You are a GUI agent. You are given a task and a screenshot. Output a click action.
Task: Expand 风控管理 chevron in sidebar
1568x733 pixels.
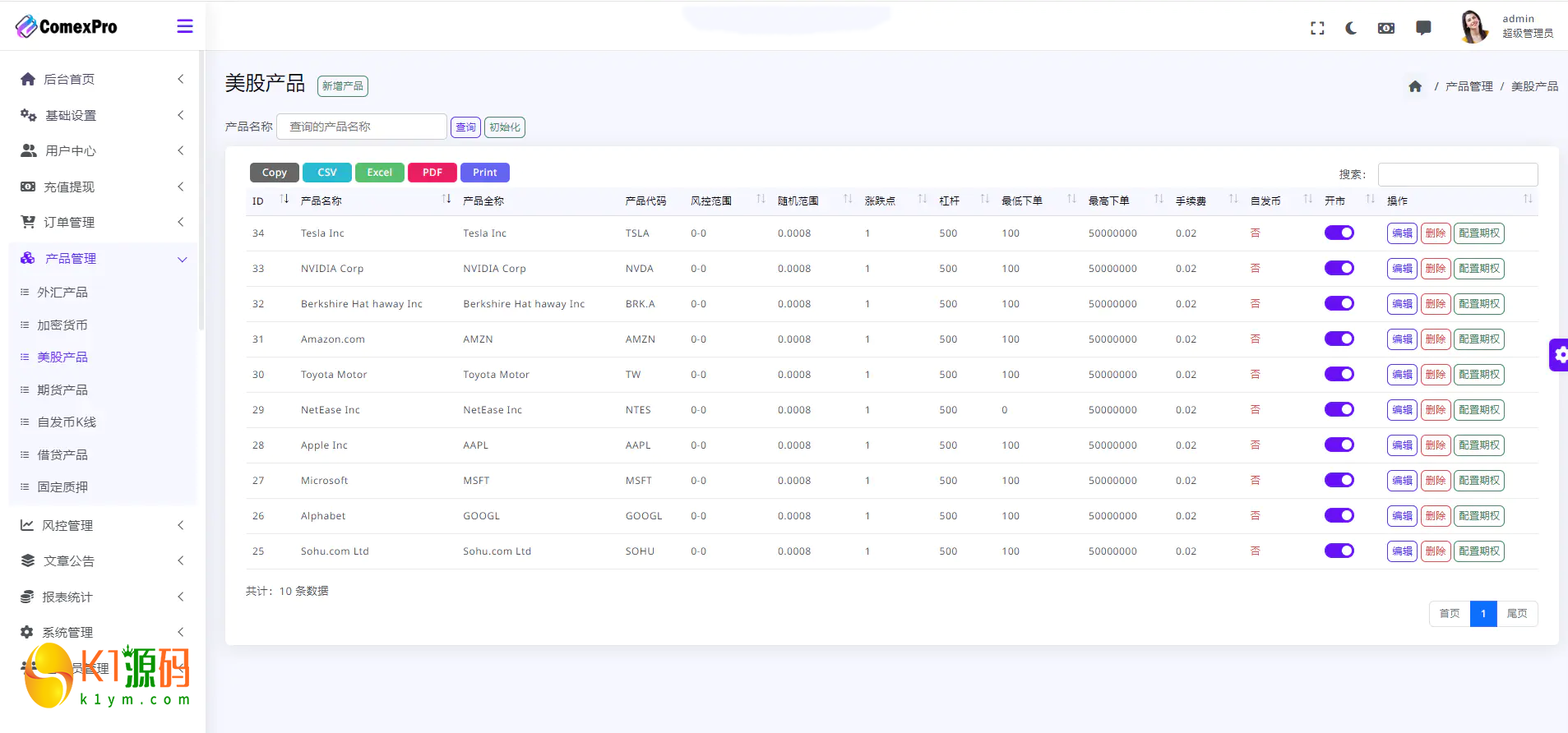pyautogui.click(x=181, y=525)
